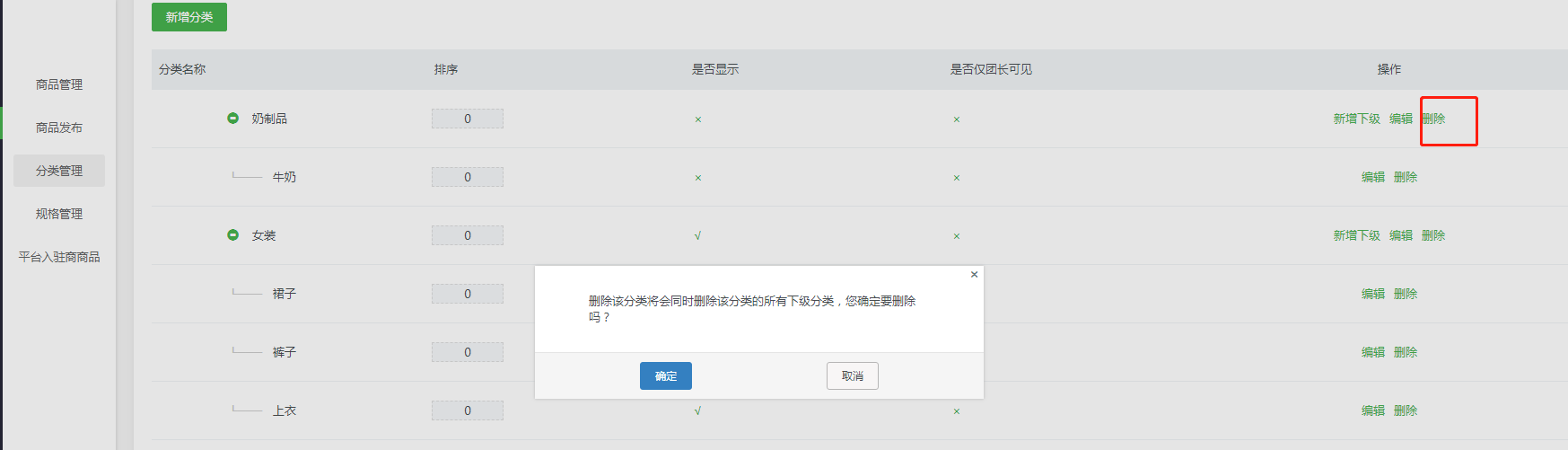Click 删除 for 上衣
This screenshot has height=450, width=1568.
point(1406,410)
